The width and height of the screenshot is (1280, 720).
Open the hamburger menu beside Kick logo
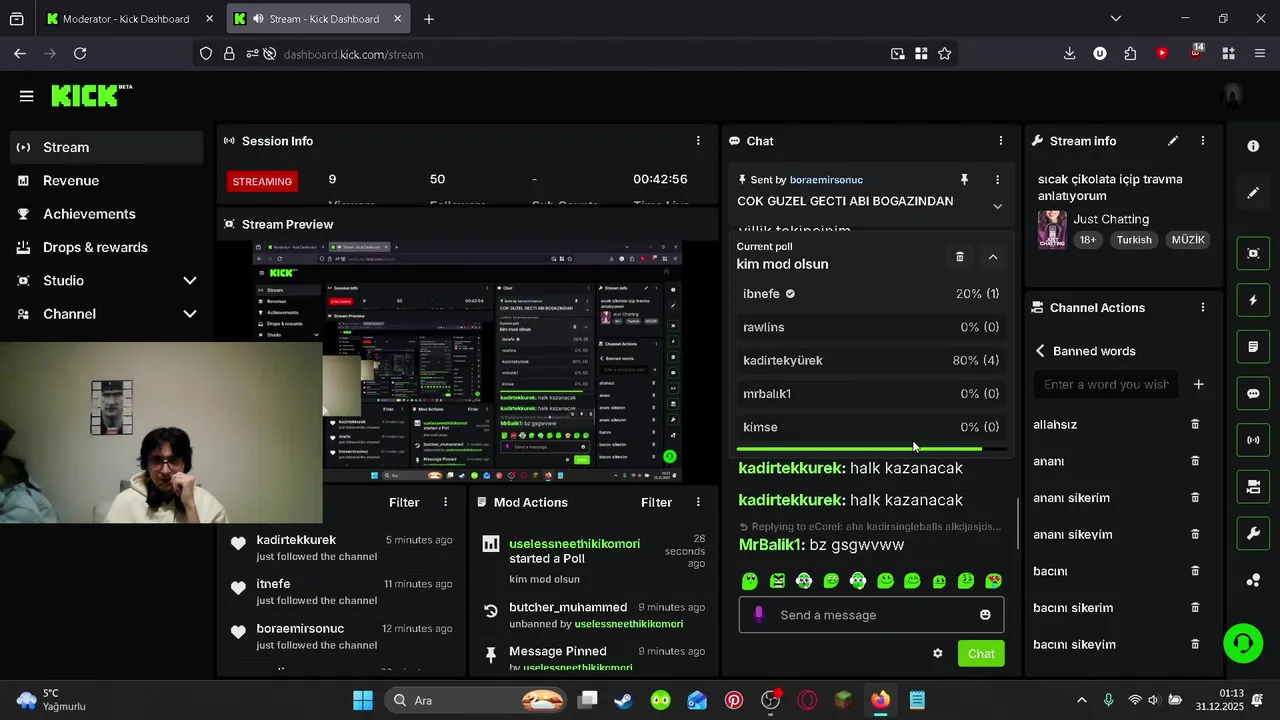coord(27,96)
